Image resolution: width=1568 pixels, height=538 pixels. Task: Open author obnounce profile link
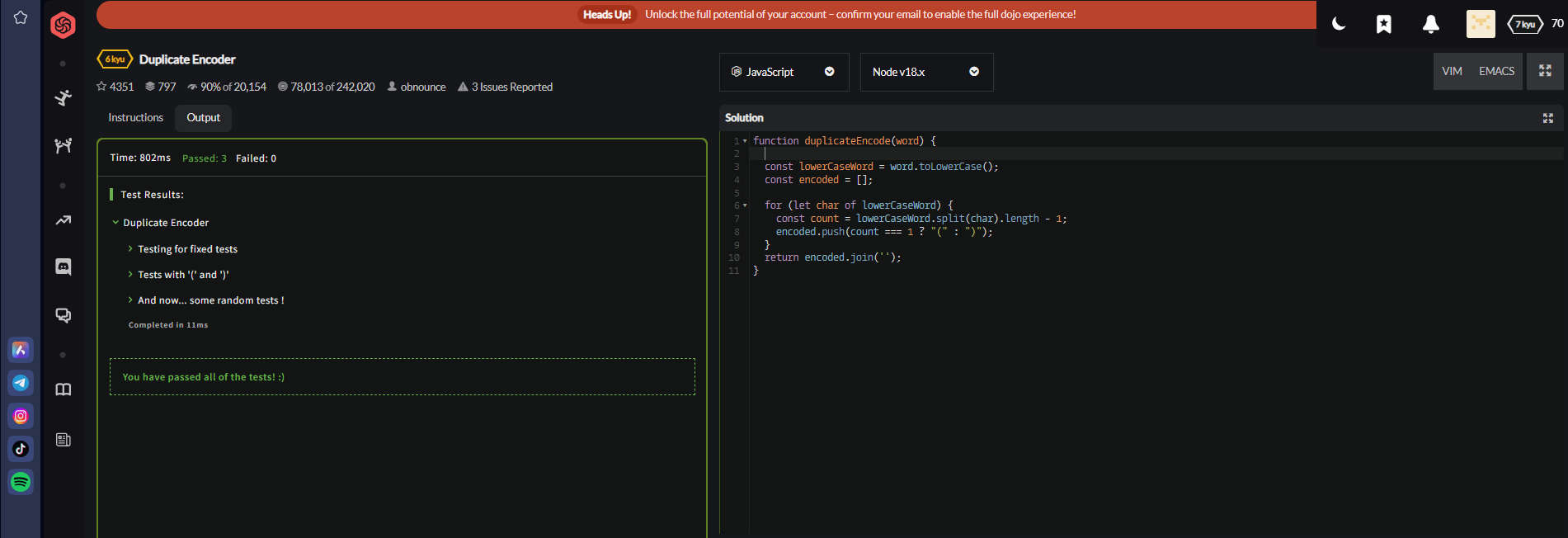422,87
